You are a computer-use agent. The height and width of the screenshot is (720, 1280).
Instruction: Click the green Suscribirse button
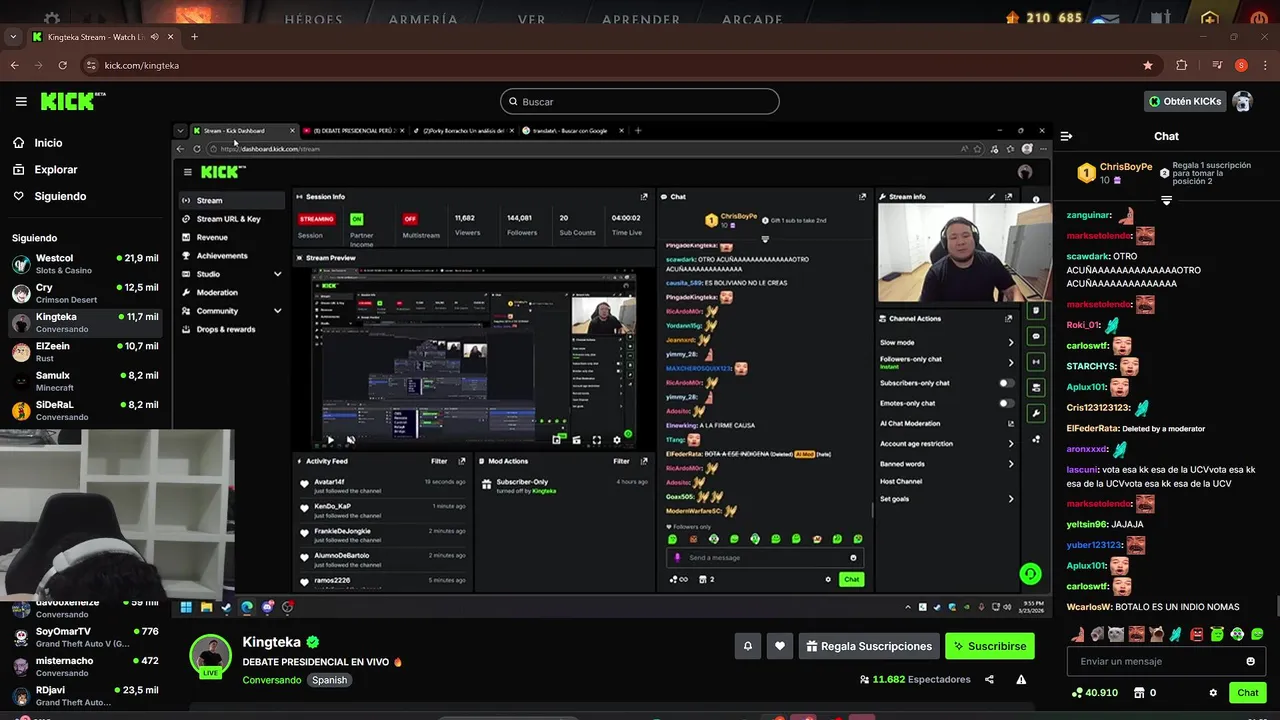point(989,646)
